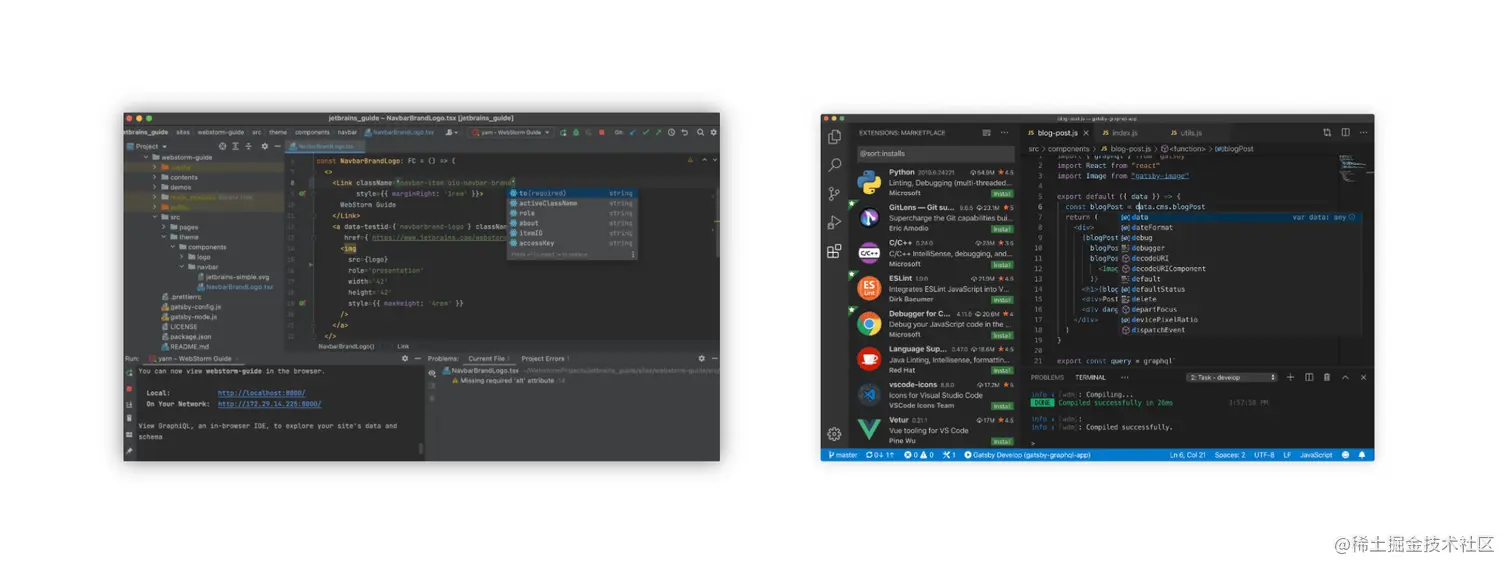Open yarn WebStorm Guide run configuration dropdown
The height and width of the screenshot is (572, 1512).
(511, 132)
